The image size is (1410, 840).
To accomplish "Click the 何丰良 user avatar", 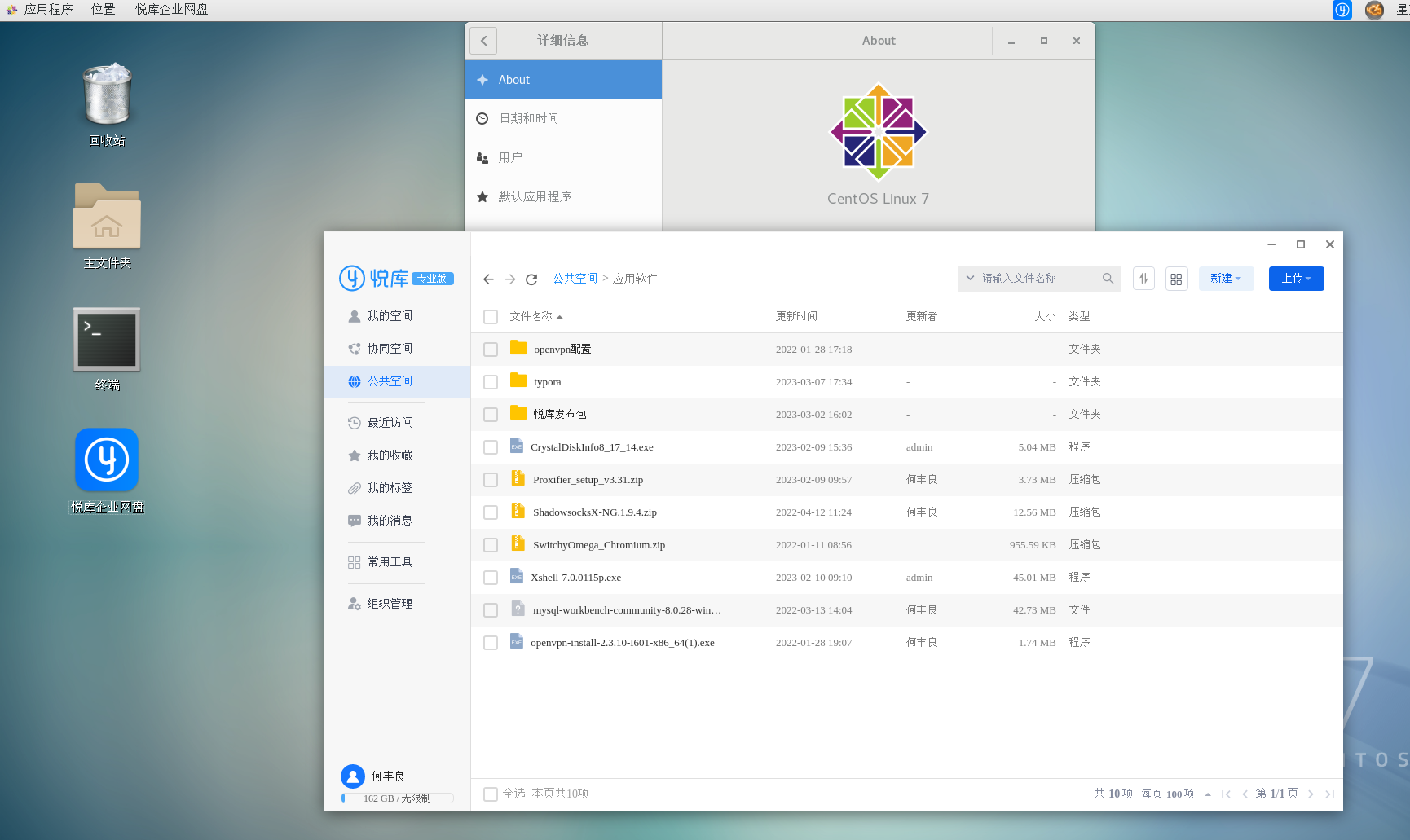I will point(353,776).
